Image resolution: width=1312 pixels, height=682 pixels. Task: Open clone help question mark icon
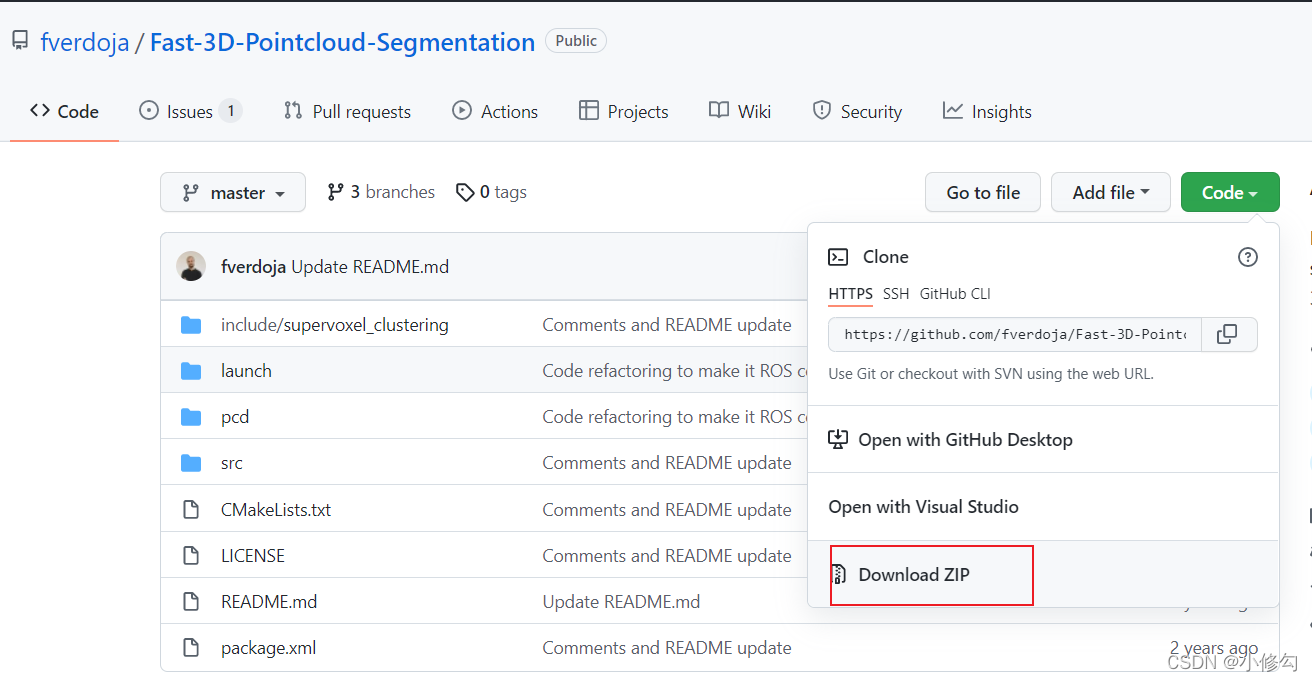pyautogui.click(x=1248, y=257)
